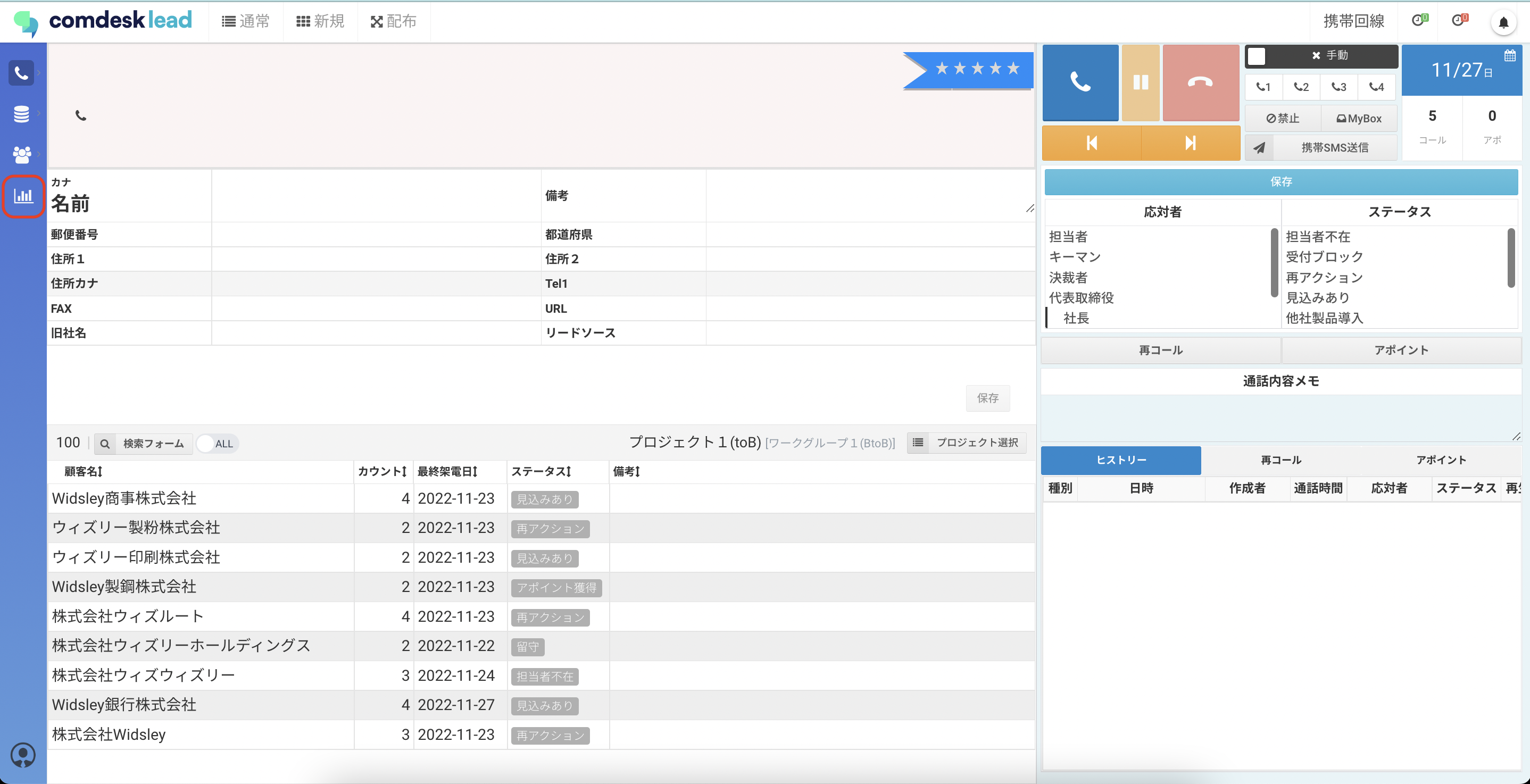Open the 新規 view in the top menu
The height and width of the screenshot is (784, 1530).
[x=320, y=21]
